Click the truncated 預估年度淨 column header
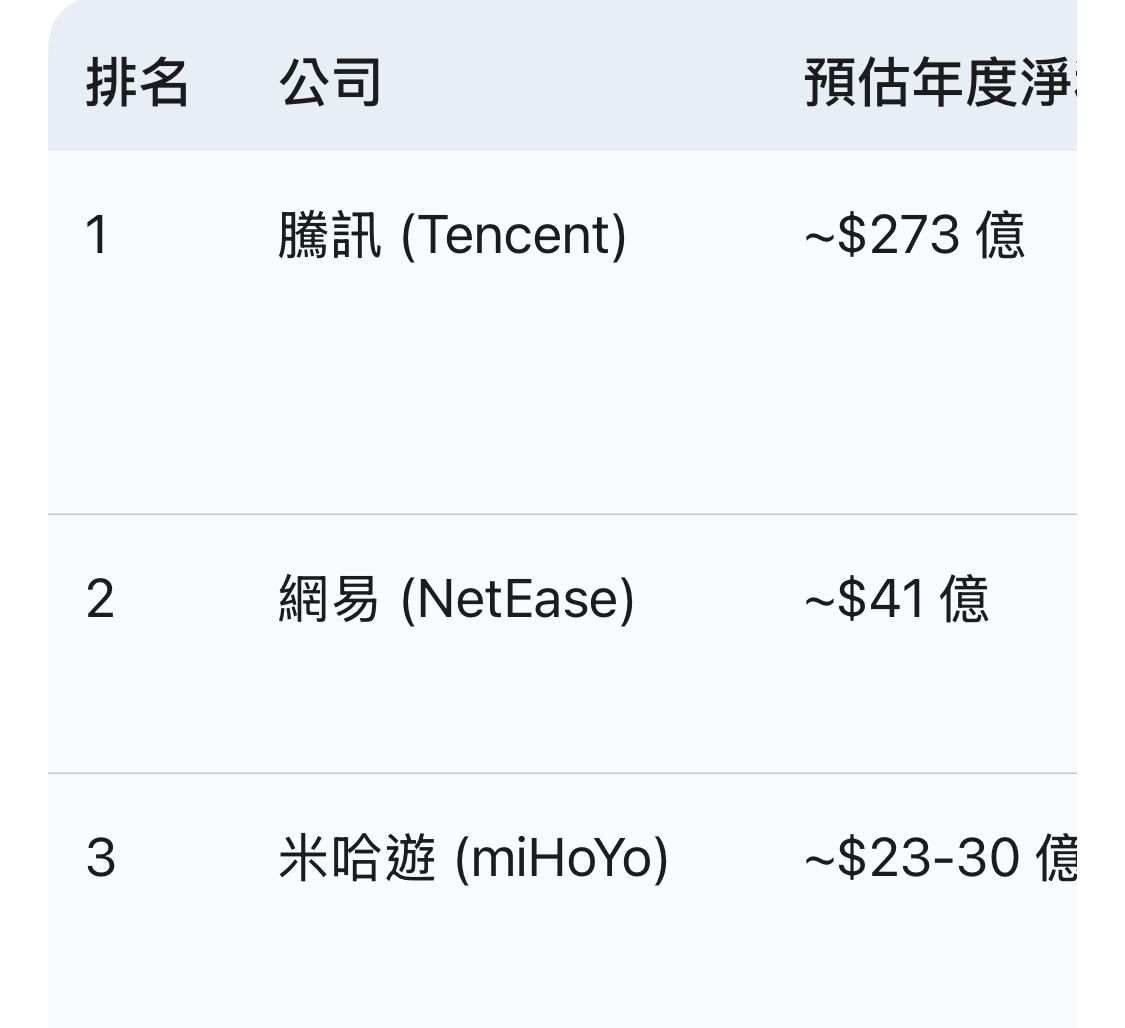Screen dimensions: 1125x1028 [x=940, y=82]
